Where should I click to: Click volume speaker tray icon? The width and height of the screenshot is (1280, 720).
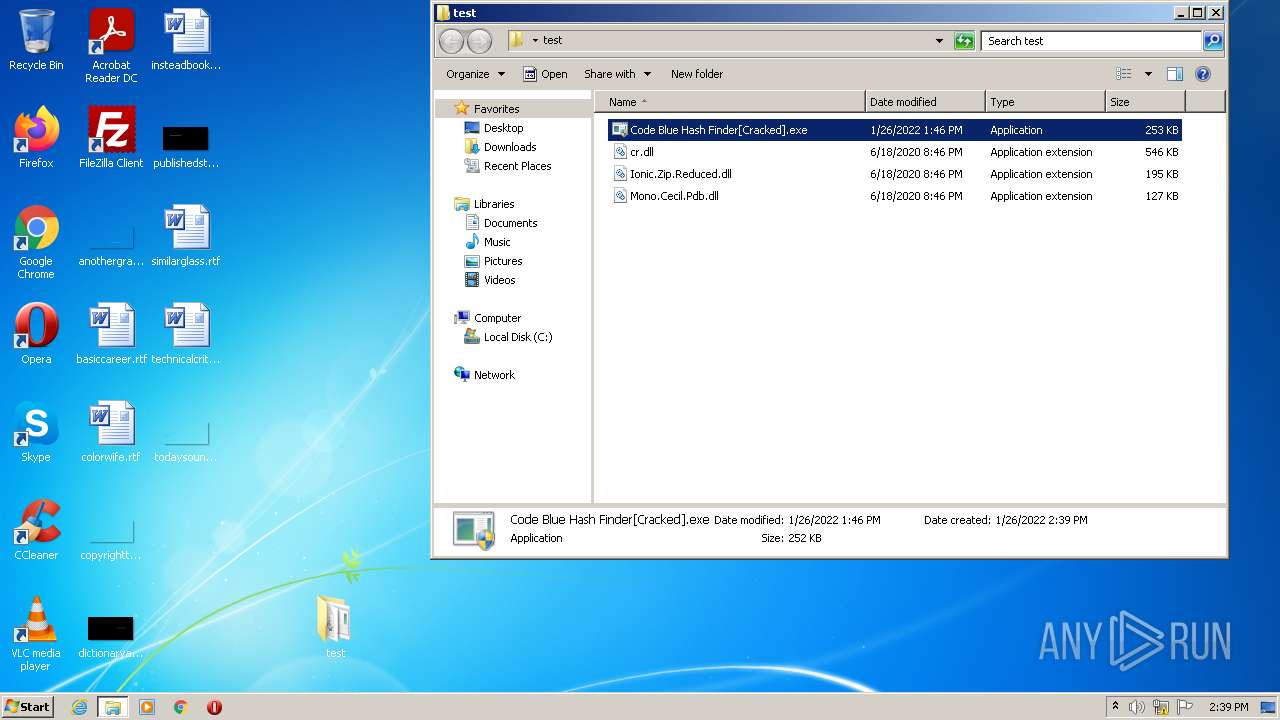tap(1137, 707)
